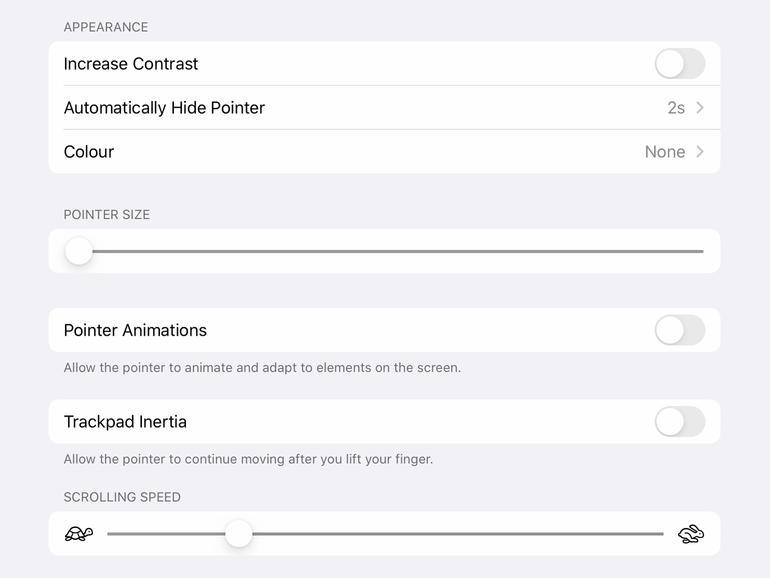
Task: Click the Pointer Animations label
Action: [x=135, y=330]
